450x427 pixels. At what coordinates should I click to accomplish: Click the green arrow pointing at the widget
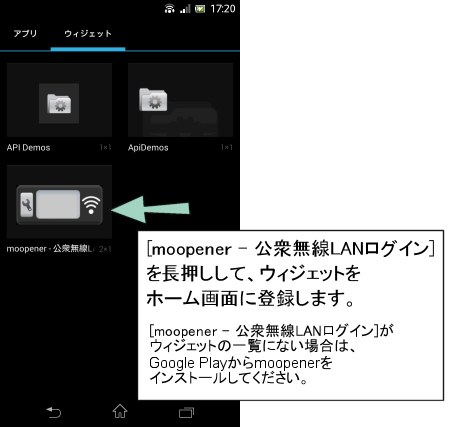click(x=150, y=209)
